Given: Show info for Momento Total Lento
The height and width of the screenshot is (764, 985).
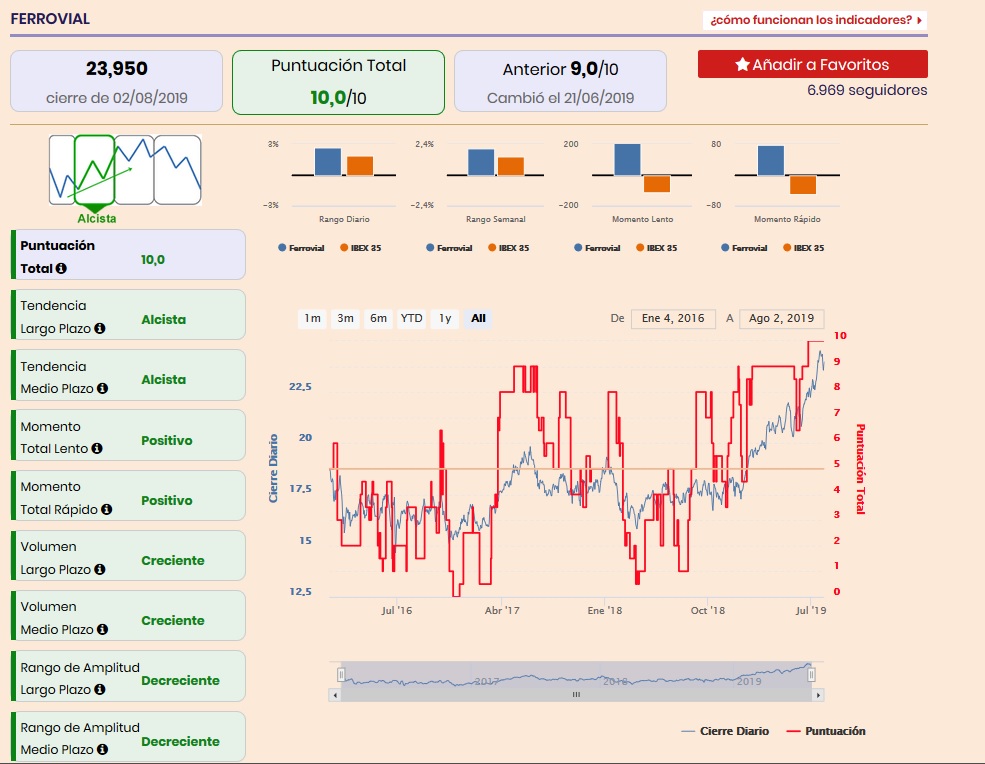Looking at the screenshot, I should click(x=97, y=449).
